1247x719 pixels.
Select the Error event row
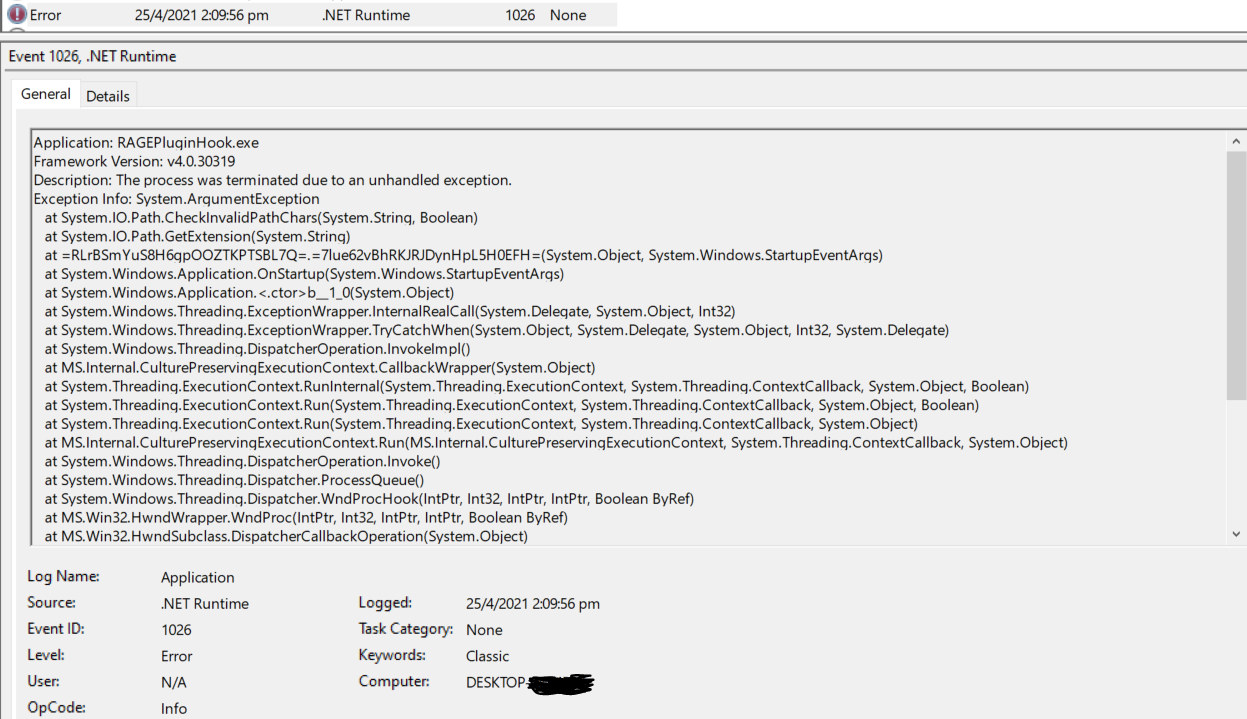click(308, 15)
